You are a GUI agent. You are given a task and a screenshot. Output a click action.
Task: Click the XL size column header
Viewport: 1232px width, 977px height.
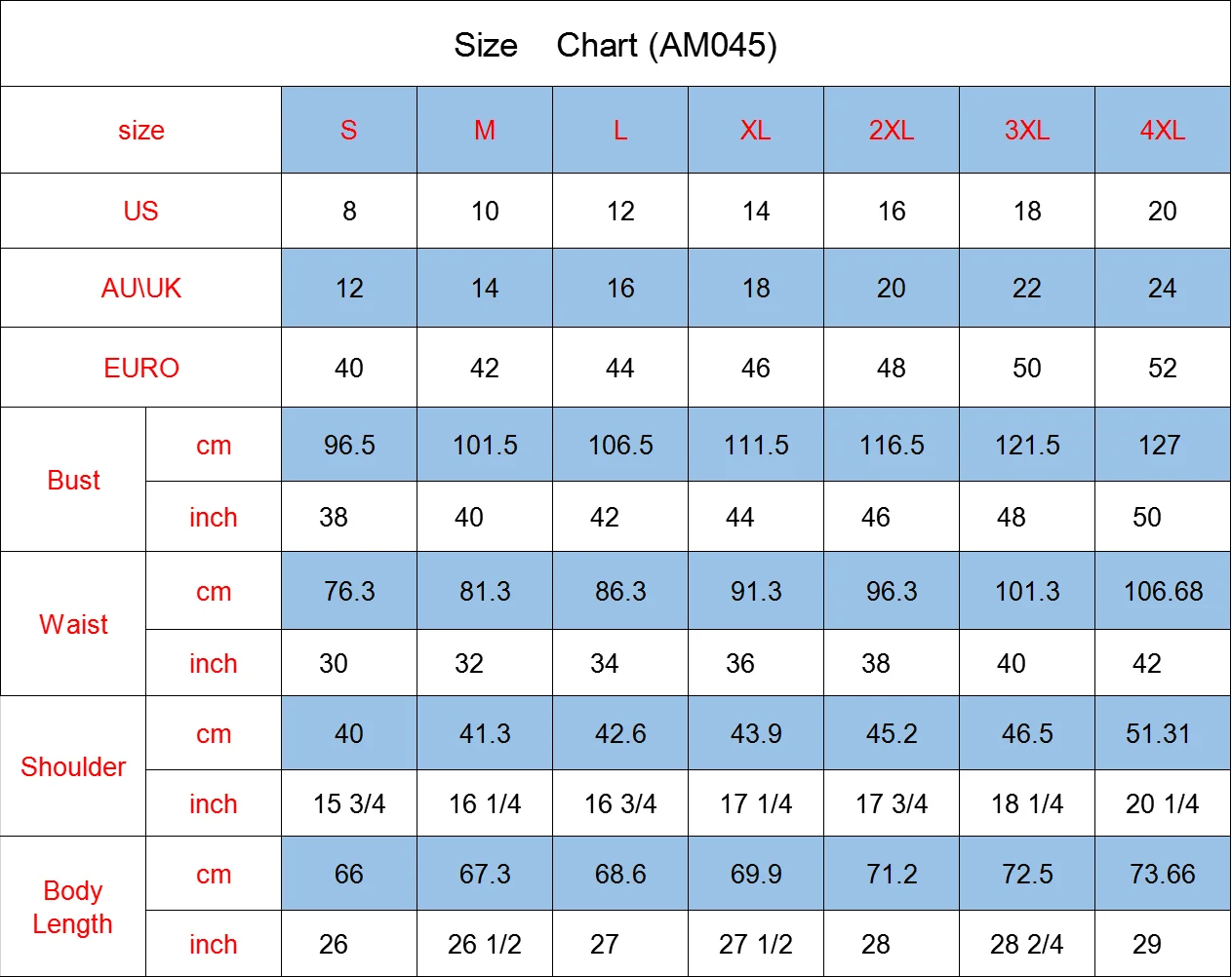(756, 131)
